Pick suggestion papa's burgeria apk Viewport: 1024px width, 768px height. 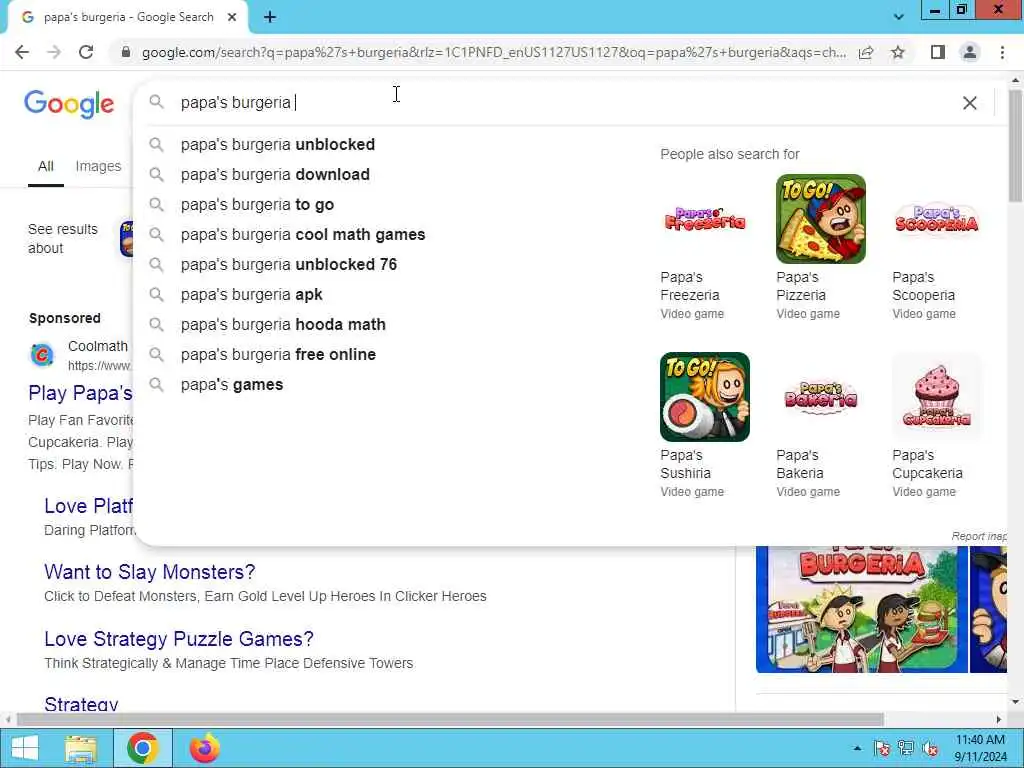(x=251, y=295)
